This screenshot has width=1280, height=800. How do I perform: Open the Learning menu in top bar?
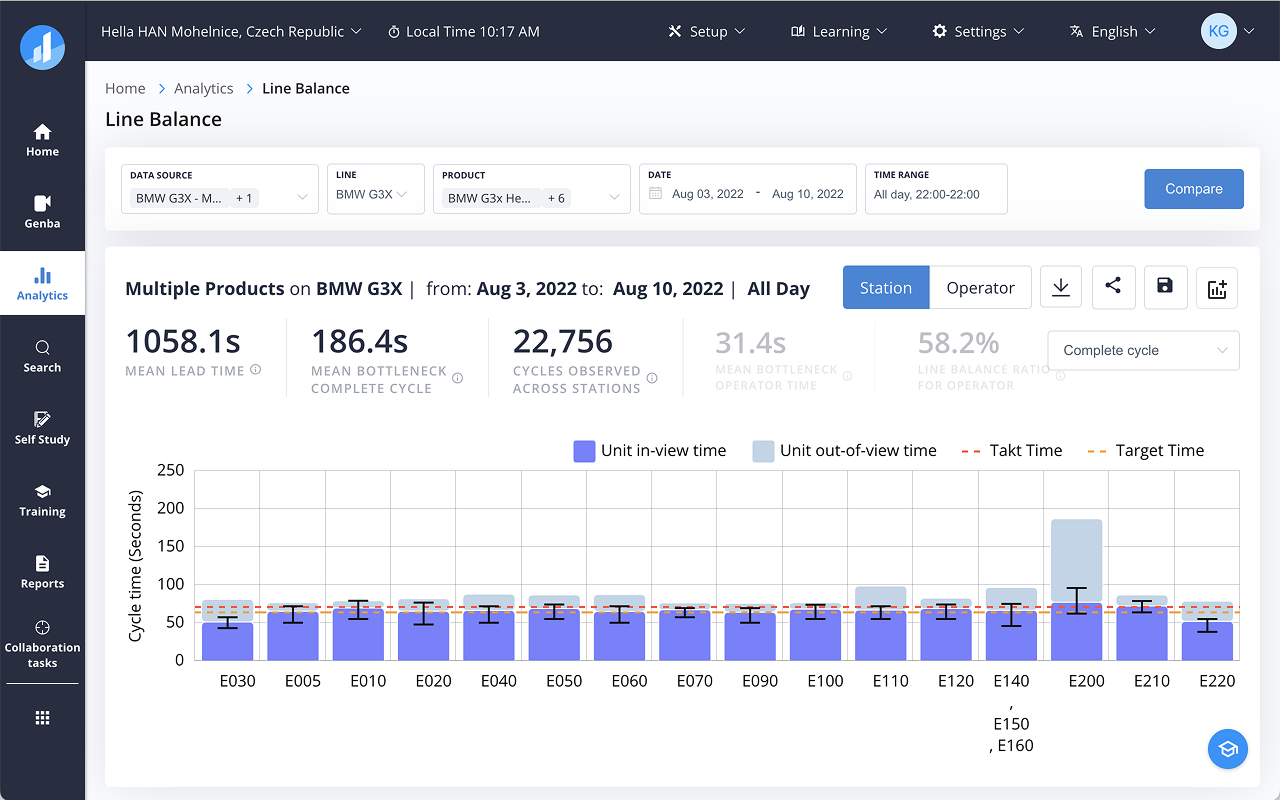pos(839,31)
